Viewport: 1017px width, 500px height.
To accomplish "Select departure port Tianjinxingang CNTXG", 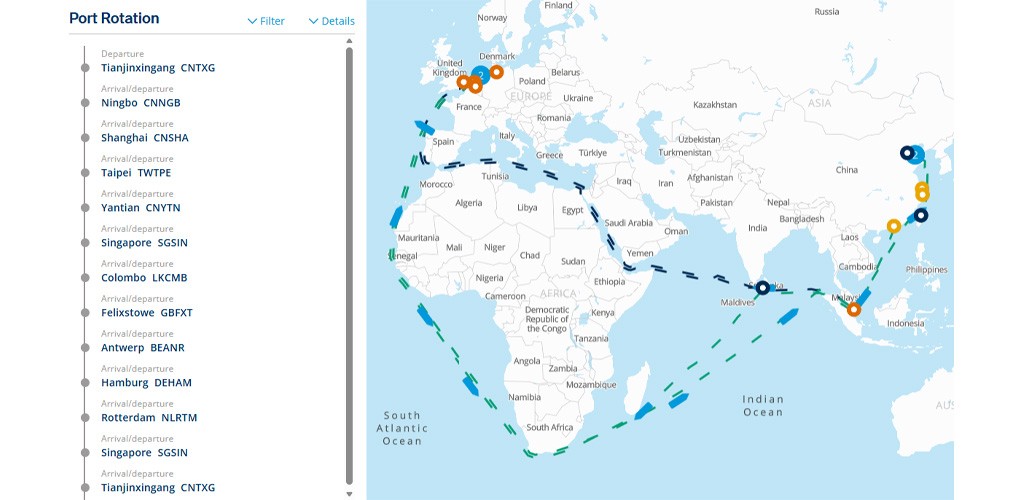I will [x=158, y=67].
